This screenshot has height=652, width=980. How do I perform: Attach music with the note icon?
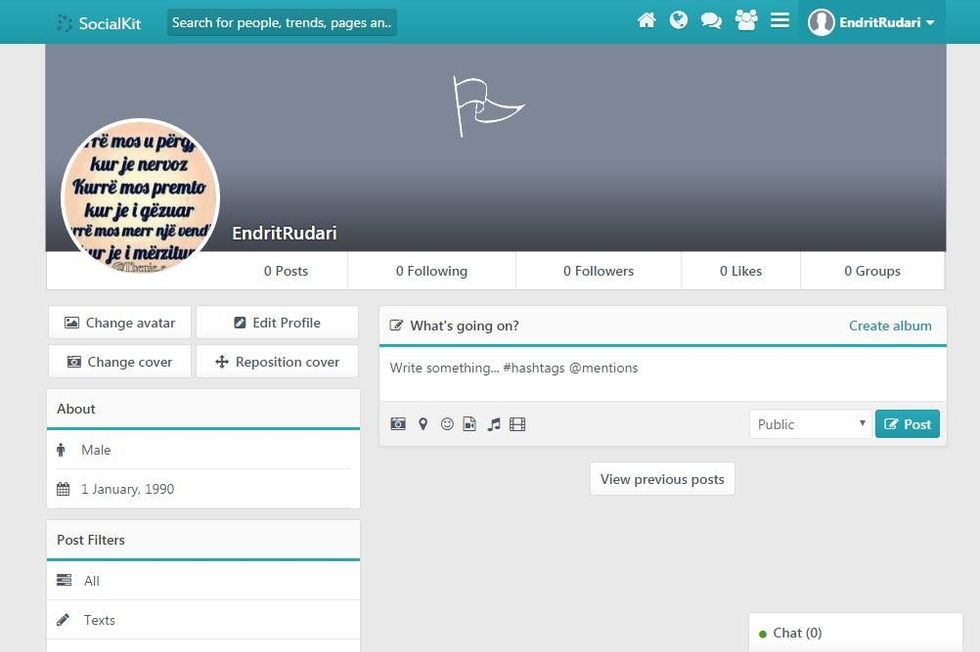coord(493,424)
